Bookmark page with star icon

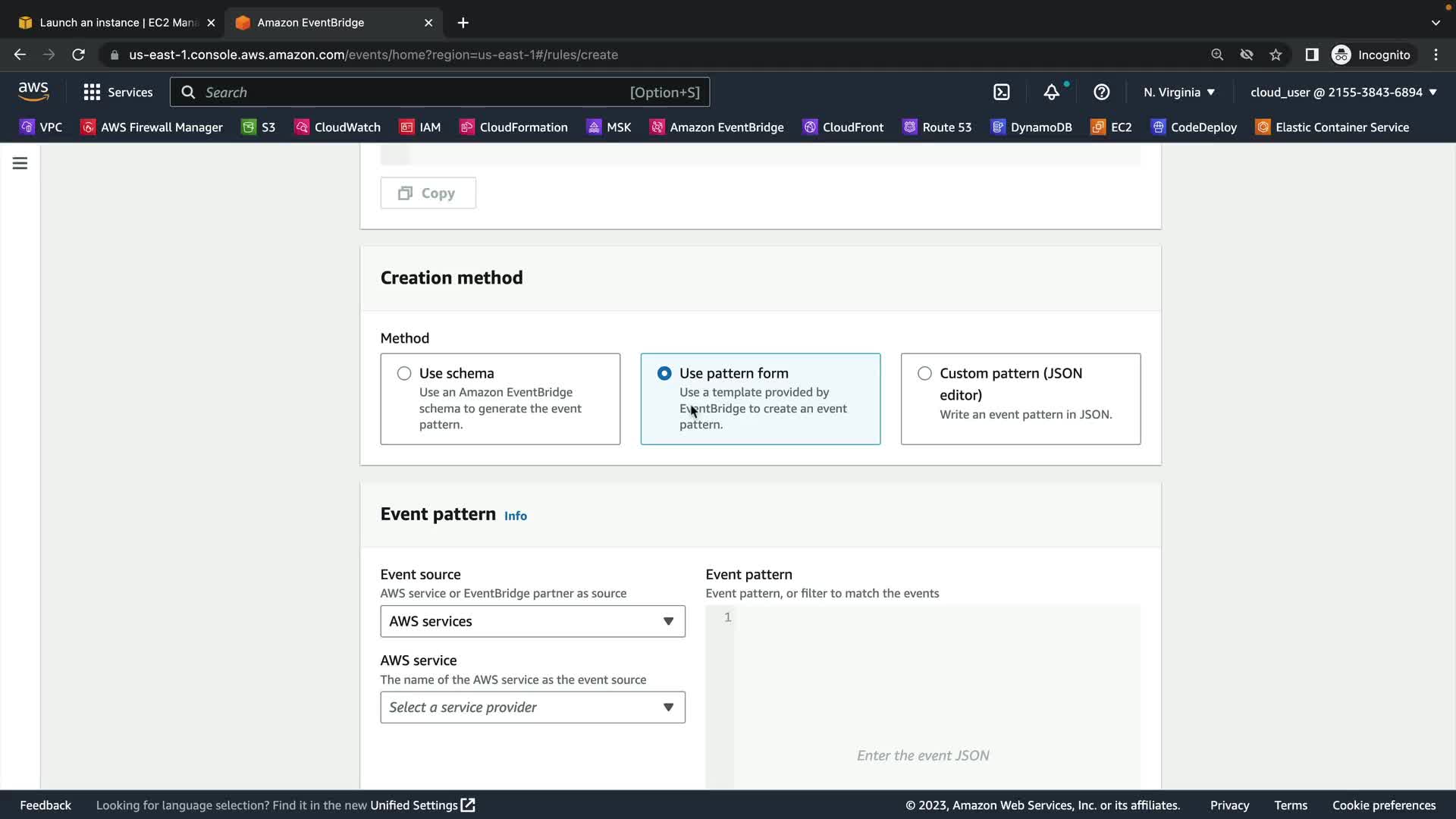(x=1276, y=55)
